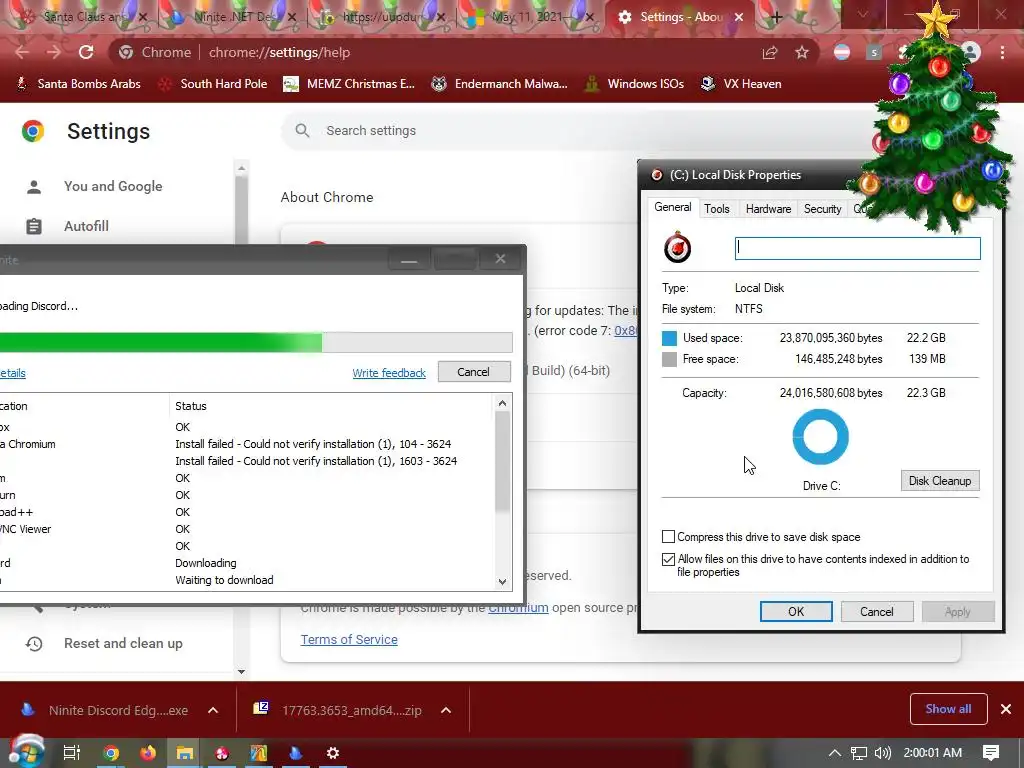Switch to the Hardware tab
The height and width of the screenshot is (768, 1024).
point(768,209)
